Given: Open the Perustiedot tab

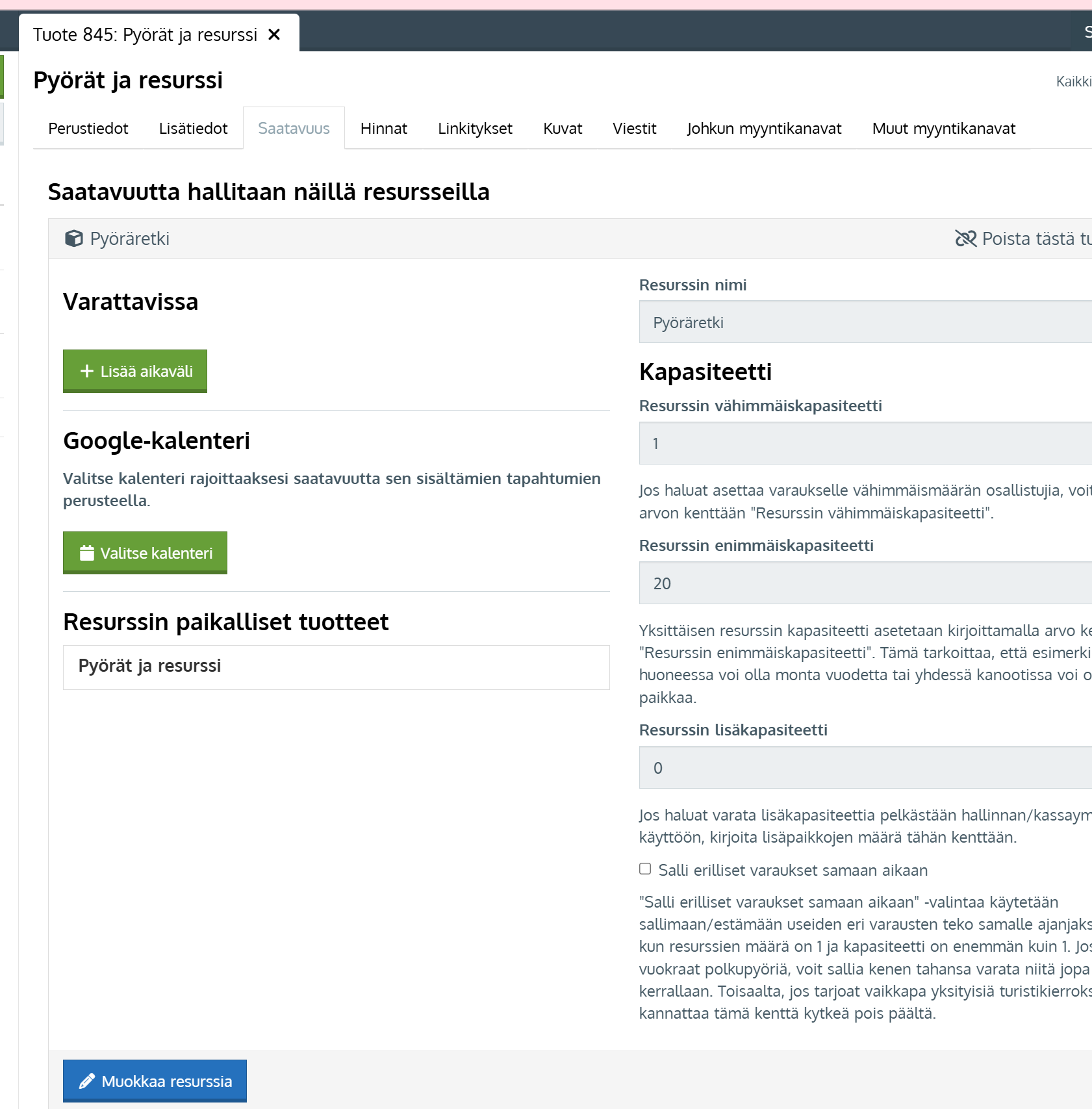Looking at the screenshot, I should point(88,128).
